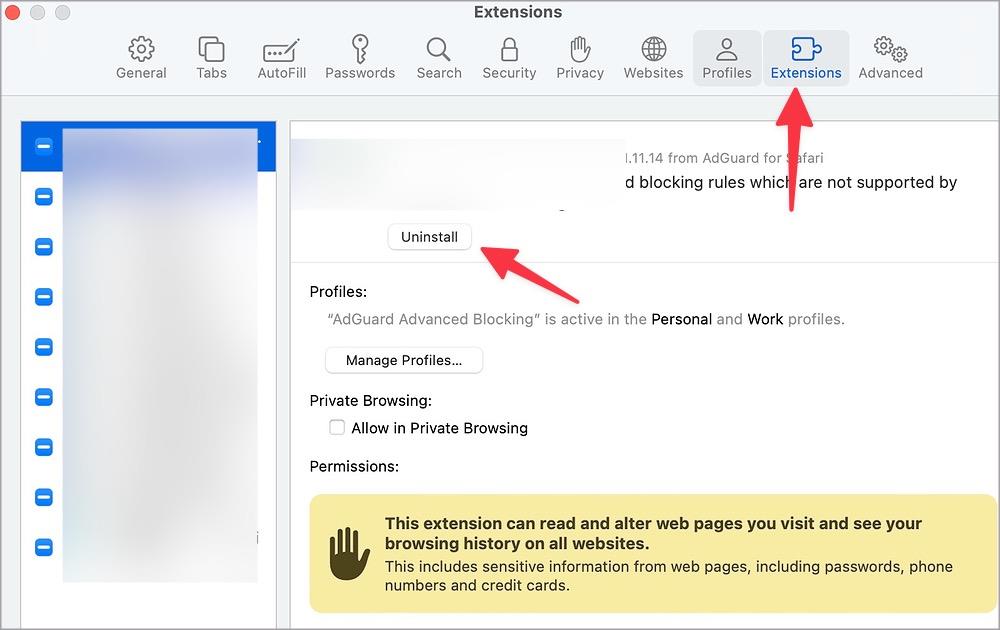1000x630 pixels.
Task: Open the Advanced gears pane
Action: click(x=890, y=58)
